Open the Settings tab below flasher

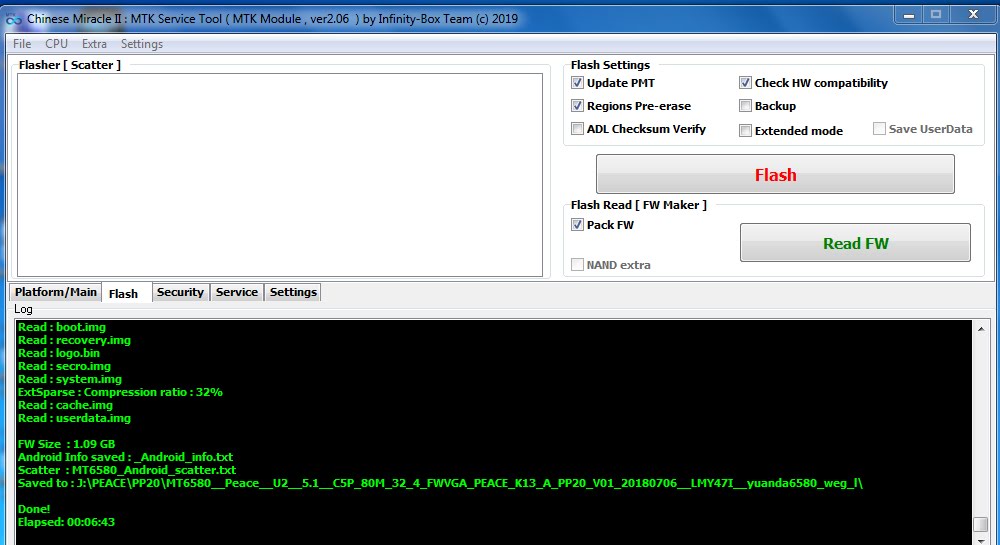293,292
